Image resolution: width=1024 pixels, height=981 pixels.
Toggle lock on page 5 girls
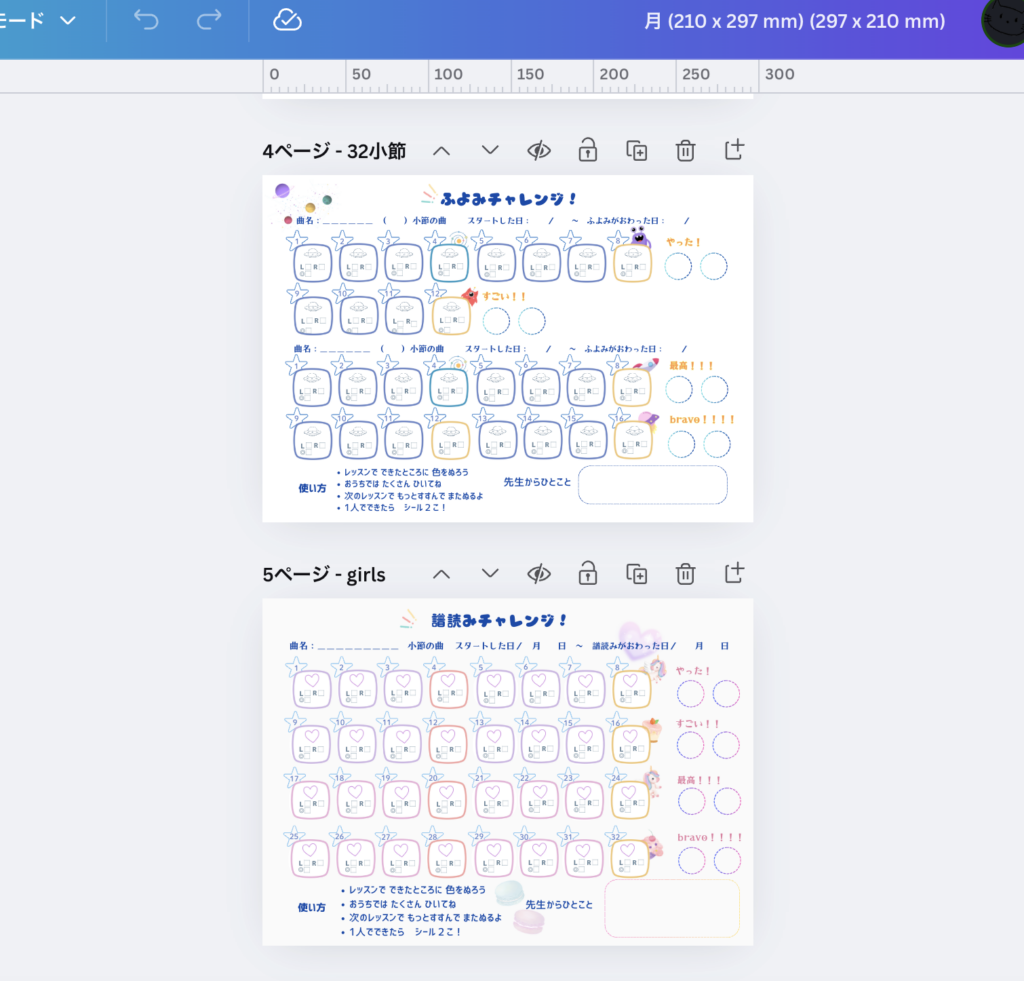coord(587,573)
